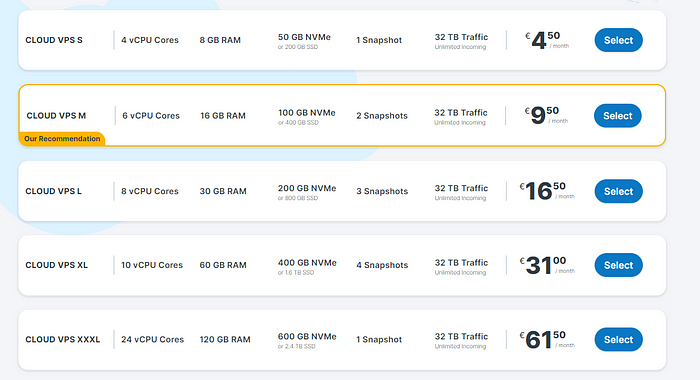The image size is (700, 380).
Task: Click 'or 800 GB SSD' alternative text
Action: coord(298,198)
